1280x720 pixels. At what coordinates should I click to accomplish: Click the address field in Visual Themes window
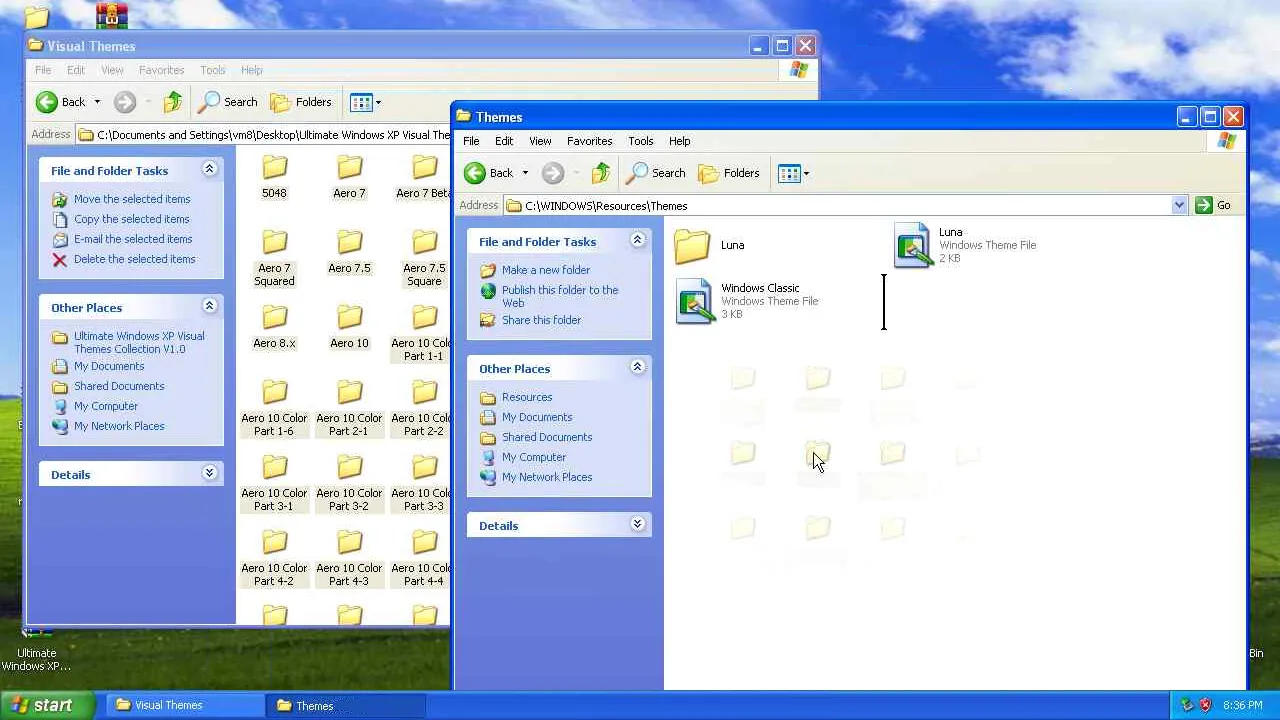[x=263, y=134]
